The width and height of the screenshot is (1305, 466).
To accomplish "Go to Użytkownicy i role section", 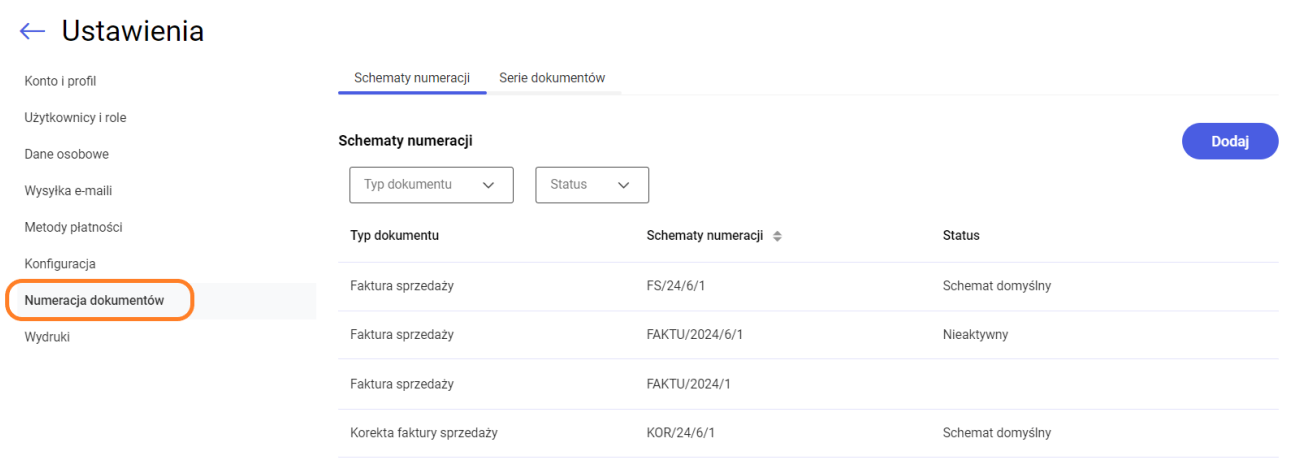I will tap(75, 118).
